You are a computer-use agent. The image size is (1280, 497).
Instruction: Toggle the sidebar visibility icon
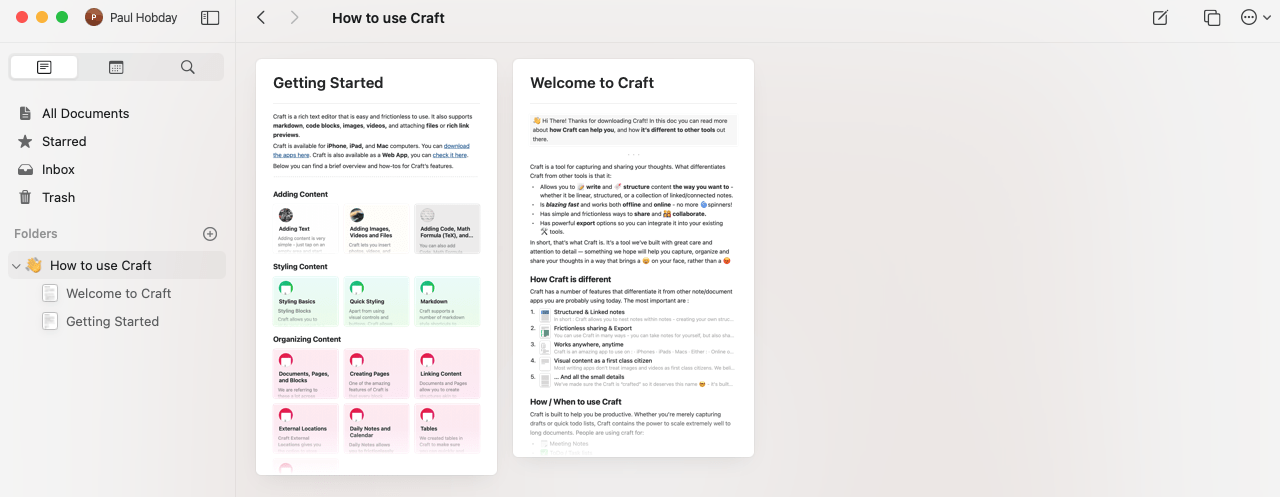[210, 17]
